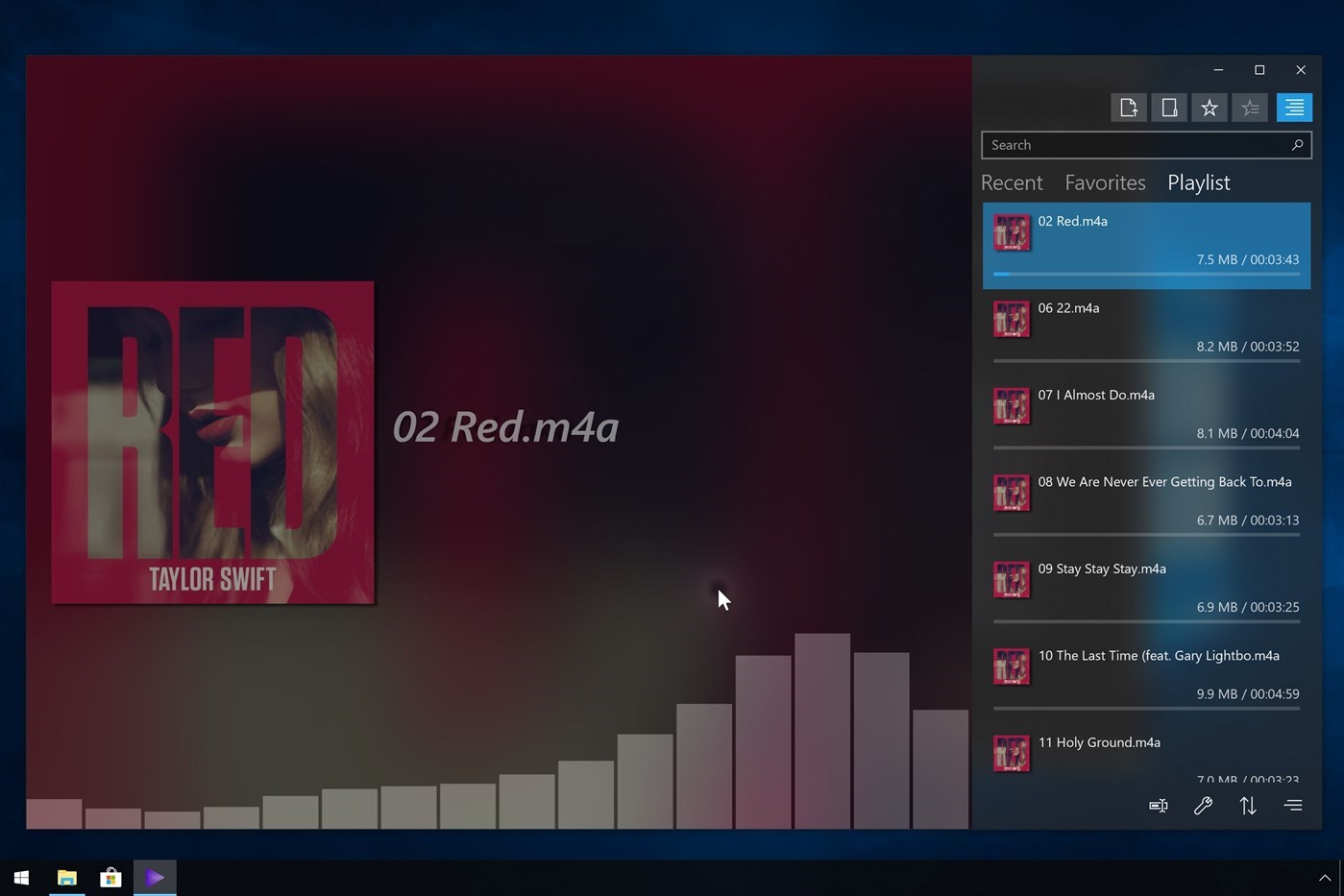
Task: Maximize the media player window
Action: coord(1259,70)
